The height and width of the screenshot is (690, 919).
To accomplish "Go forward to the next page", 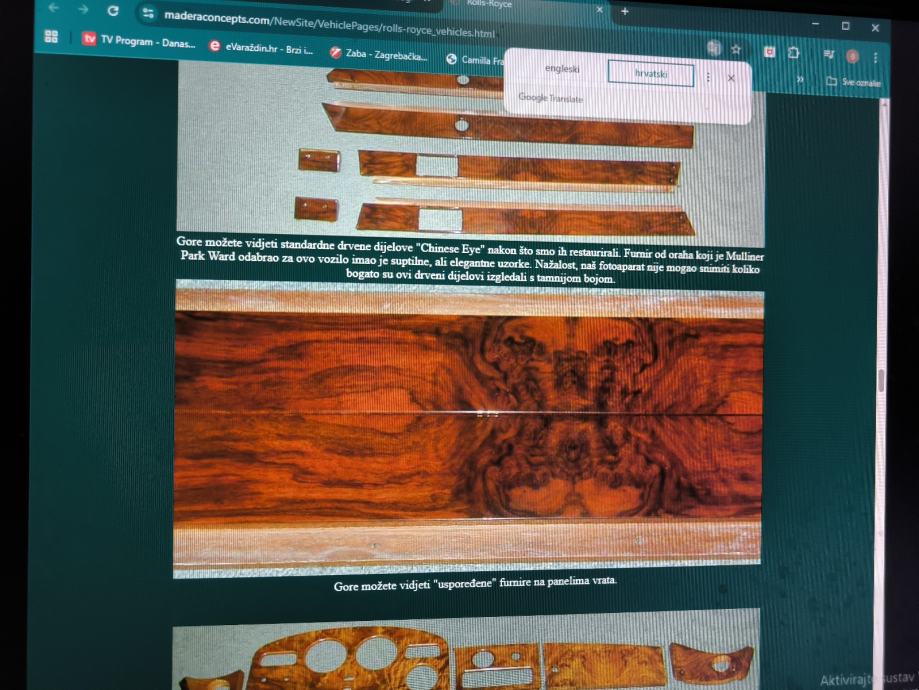I will pos(83,9).
